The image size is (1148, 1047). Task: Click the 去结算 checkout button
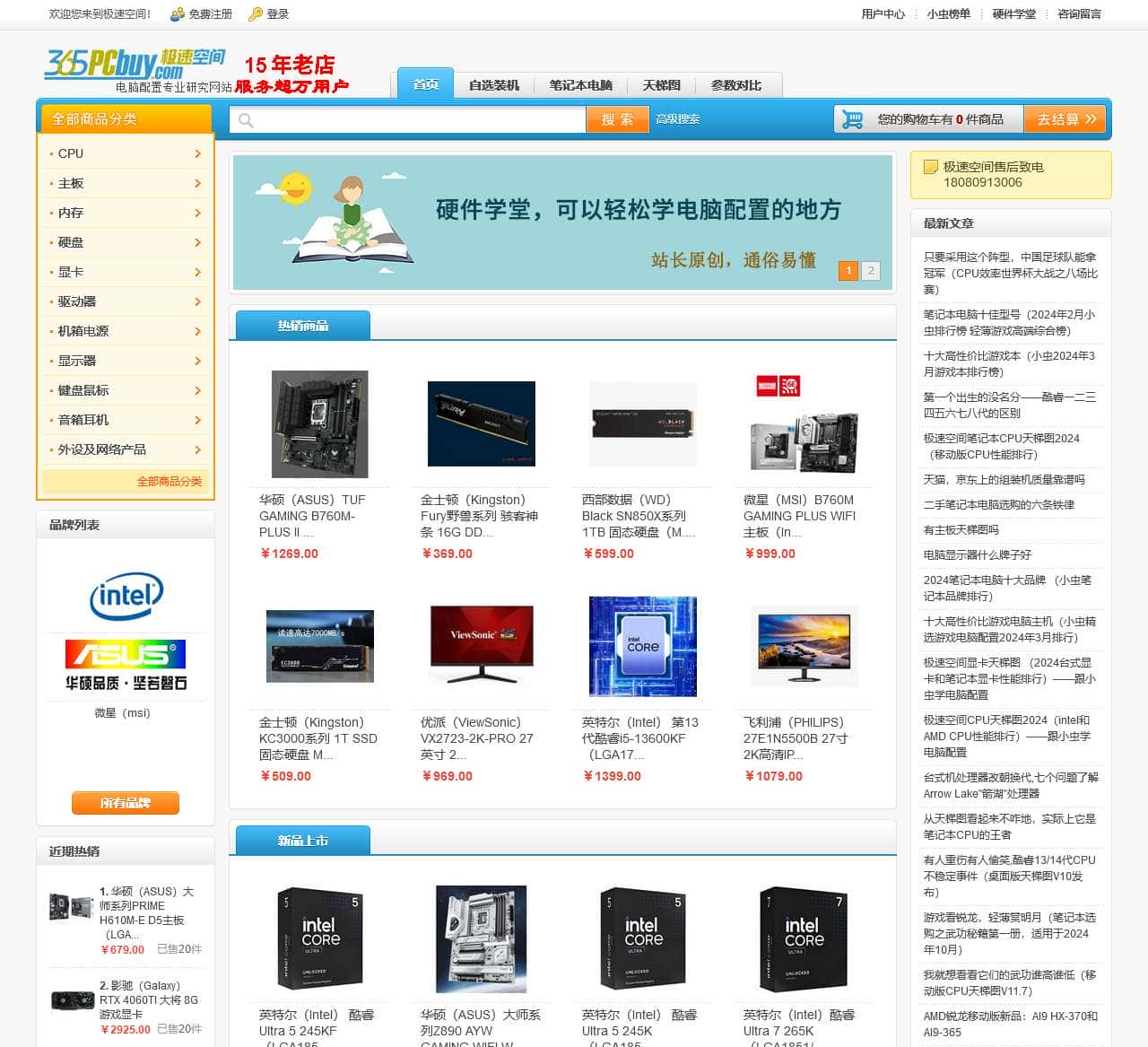click(1065, 119)
